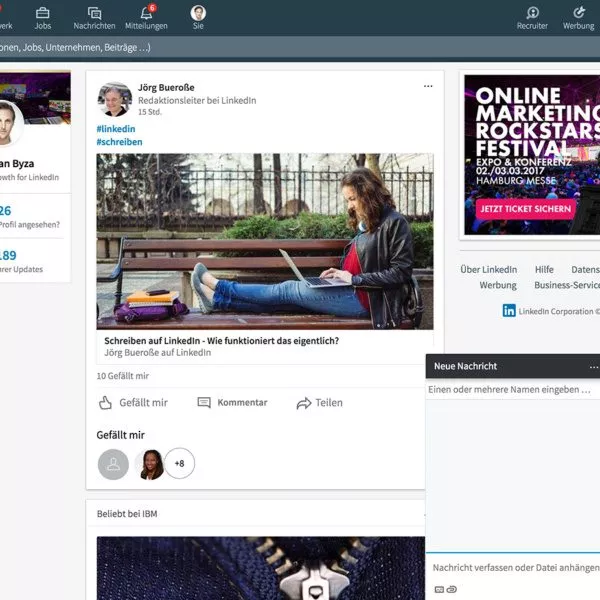Click the Teilen share arrow icon

304,403
